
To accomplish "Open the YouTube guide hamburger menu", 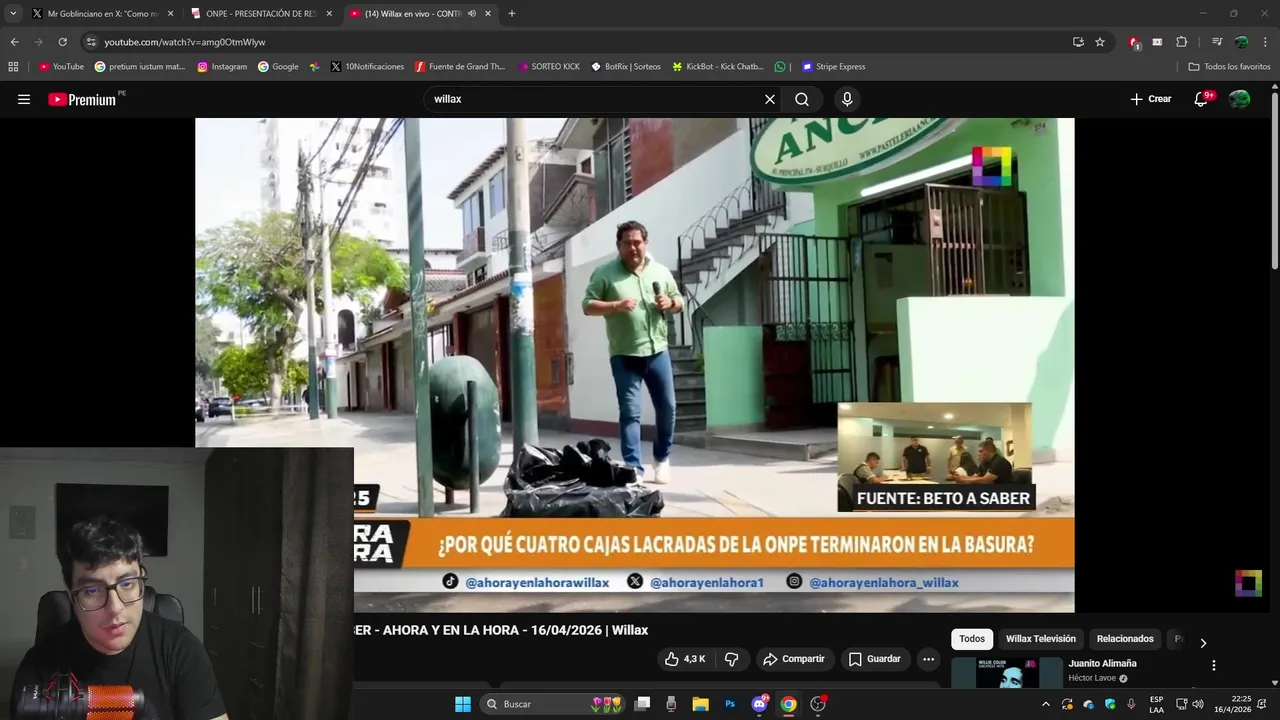I will [24, 99].
